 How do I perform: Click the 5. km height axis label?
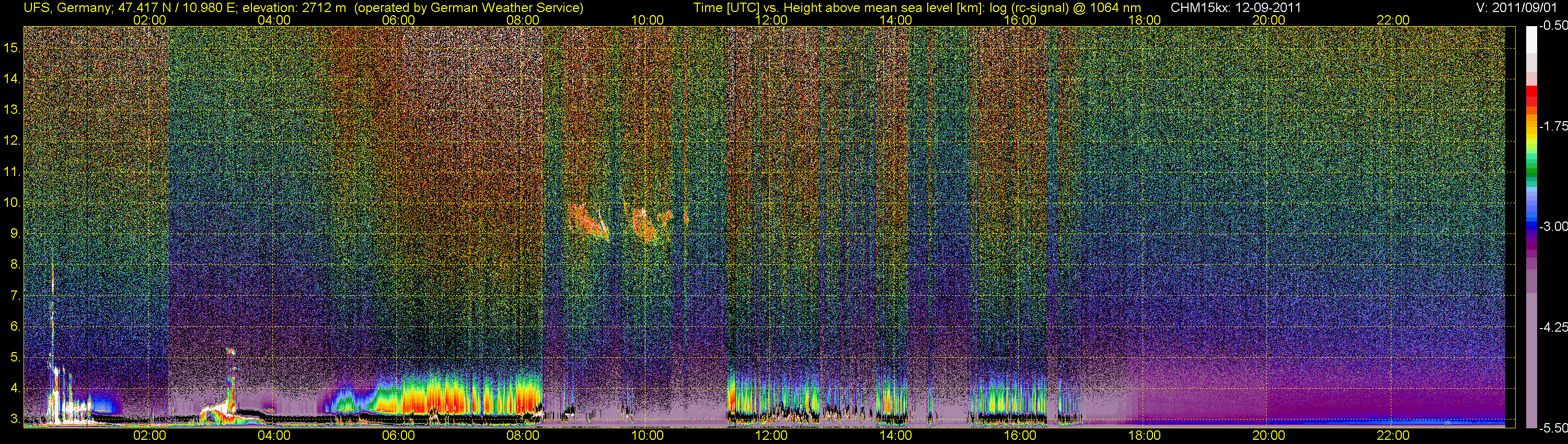pyautogui.click(x=15, y=357)
